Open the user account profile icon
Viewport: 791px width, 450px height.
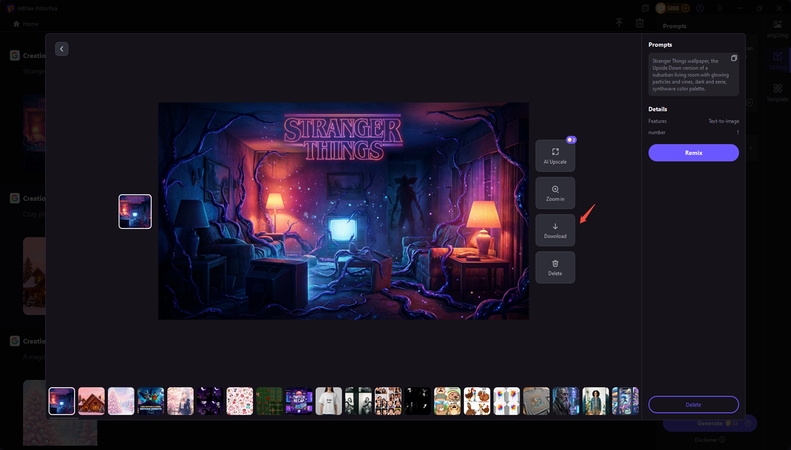pyautogui.click(x=700, y=8)
